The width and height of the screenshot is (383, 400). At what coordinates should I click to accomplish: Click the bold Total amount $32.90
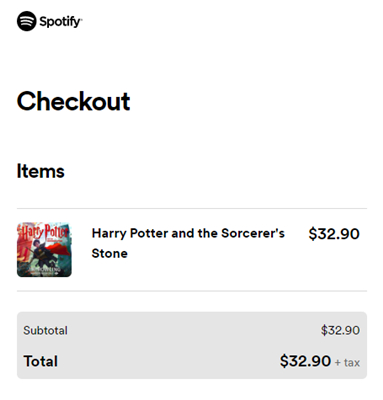tap(305, 361)
